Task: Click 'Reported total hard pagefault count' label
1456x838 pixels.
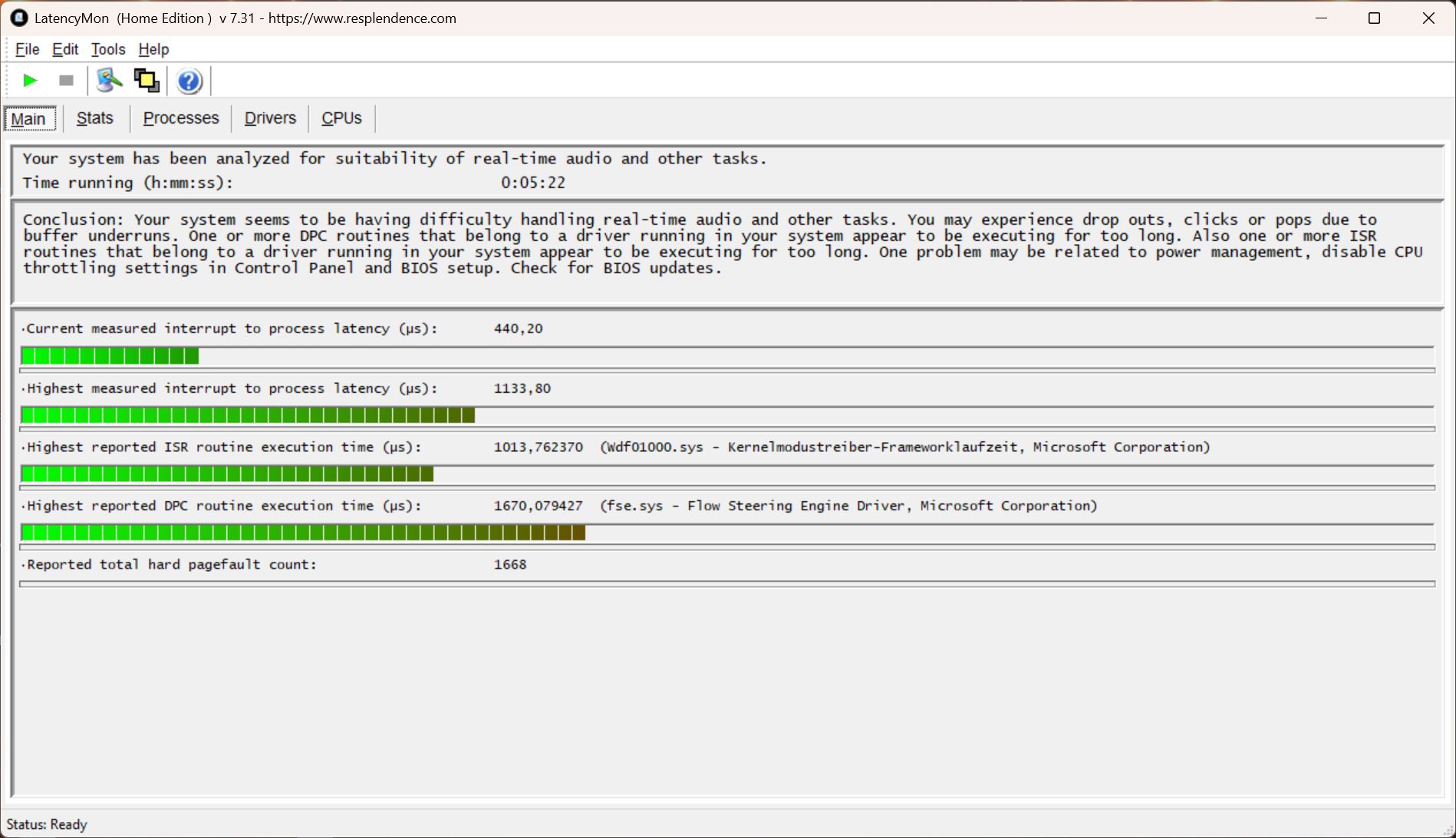Action: (x=172, y=565)
